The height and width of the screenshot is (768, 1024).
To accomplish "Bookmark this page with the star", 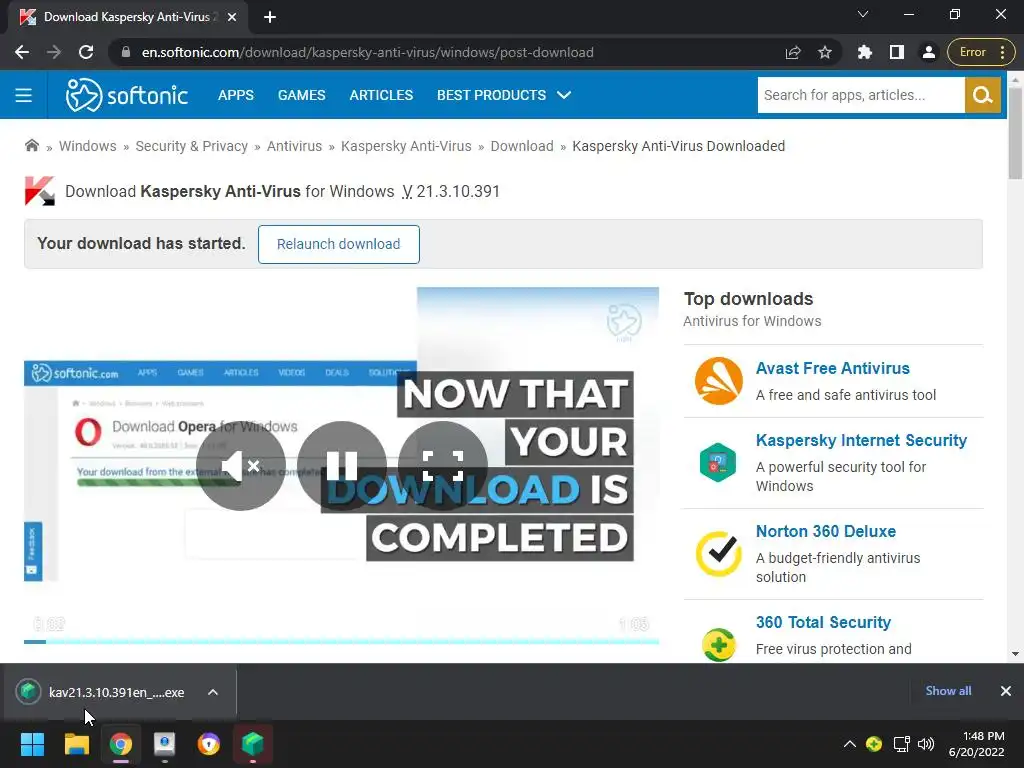I will 825,52.
